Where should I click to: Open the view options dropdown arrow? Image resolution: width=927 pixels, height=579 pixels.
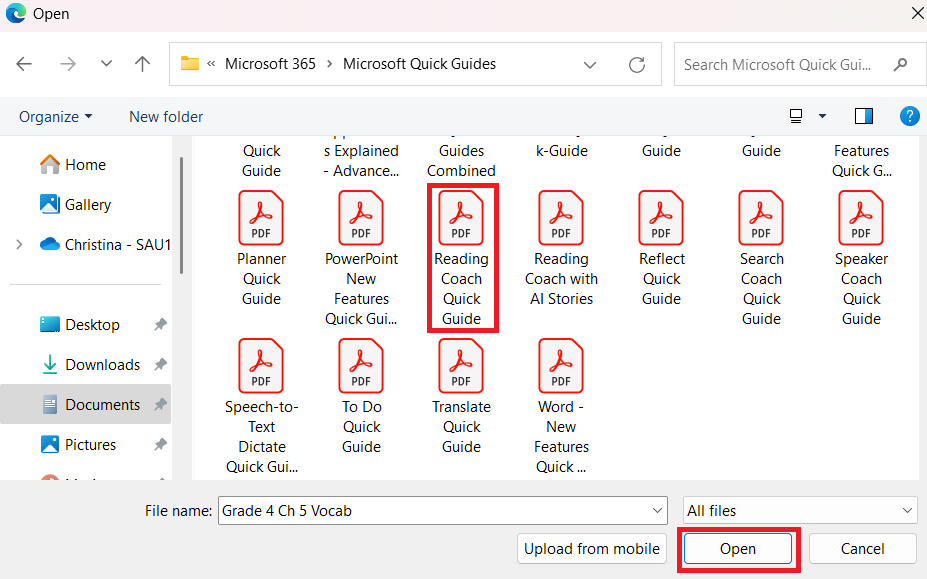click(822, 116)
